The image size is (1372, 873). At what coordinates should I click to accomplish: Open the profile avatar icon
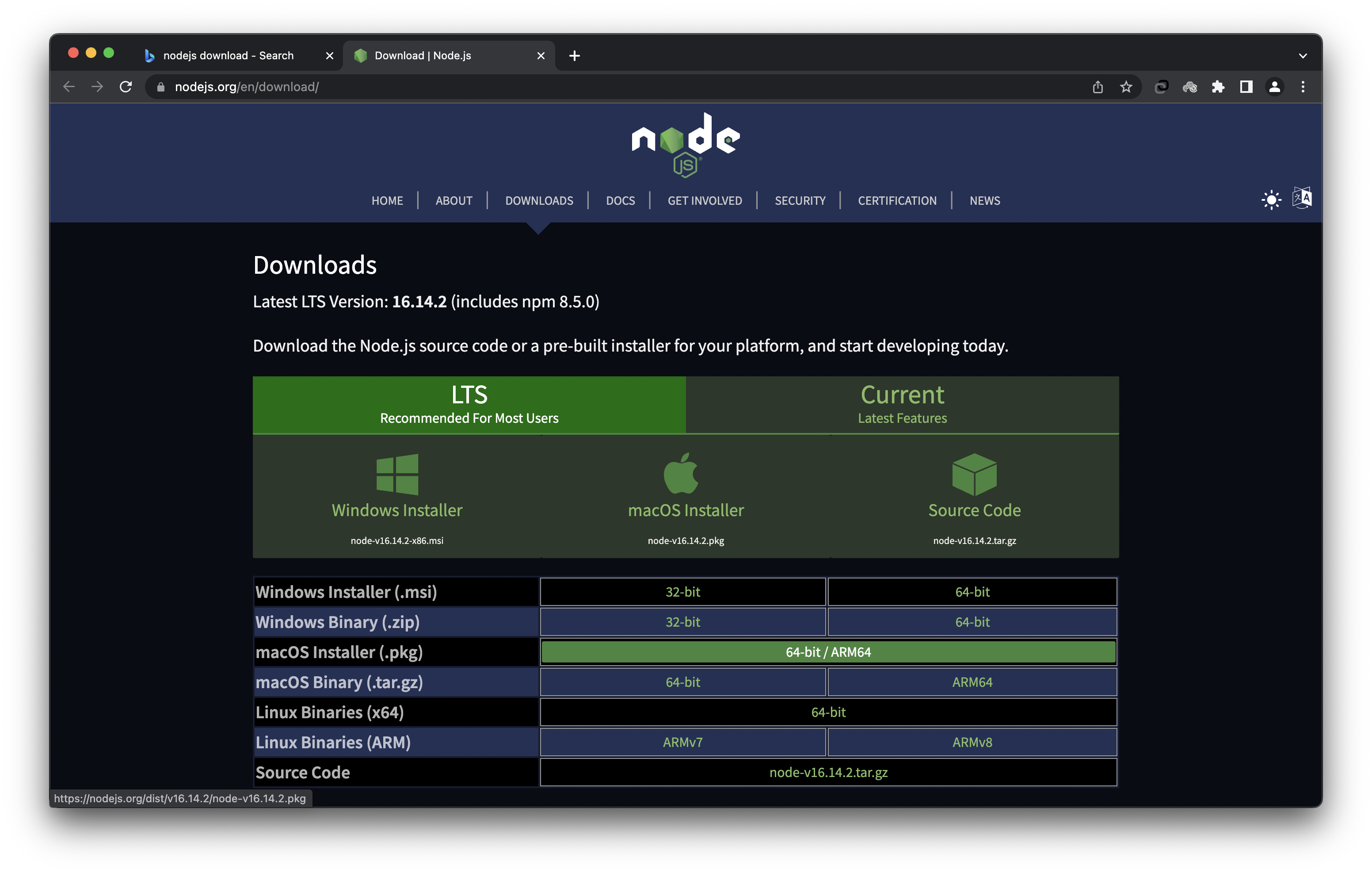1275,87
